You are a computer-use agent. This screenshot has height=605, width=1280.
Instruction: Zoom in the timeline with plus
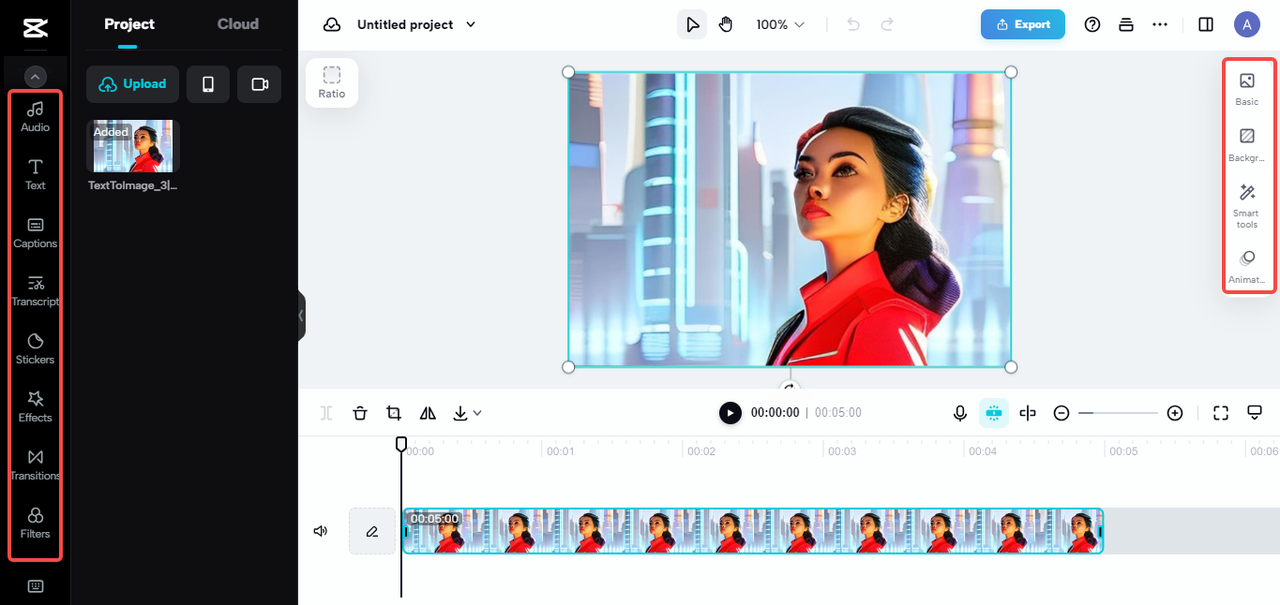pyautogui.click(x=1175, y=413)
